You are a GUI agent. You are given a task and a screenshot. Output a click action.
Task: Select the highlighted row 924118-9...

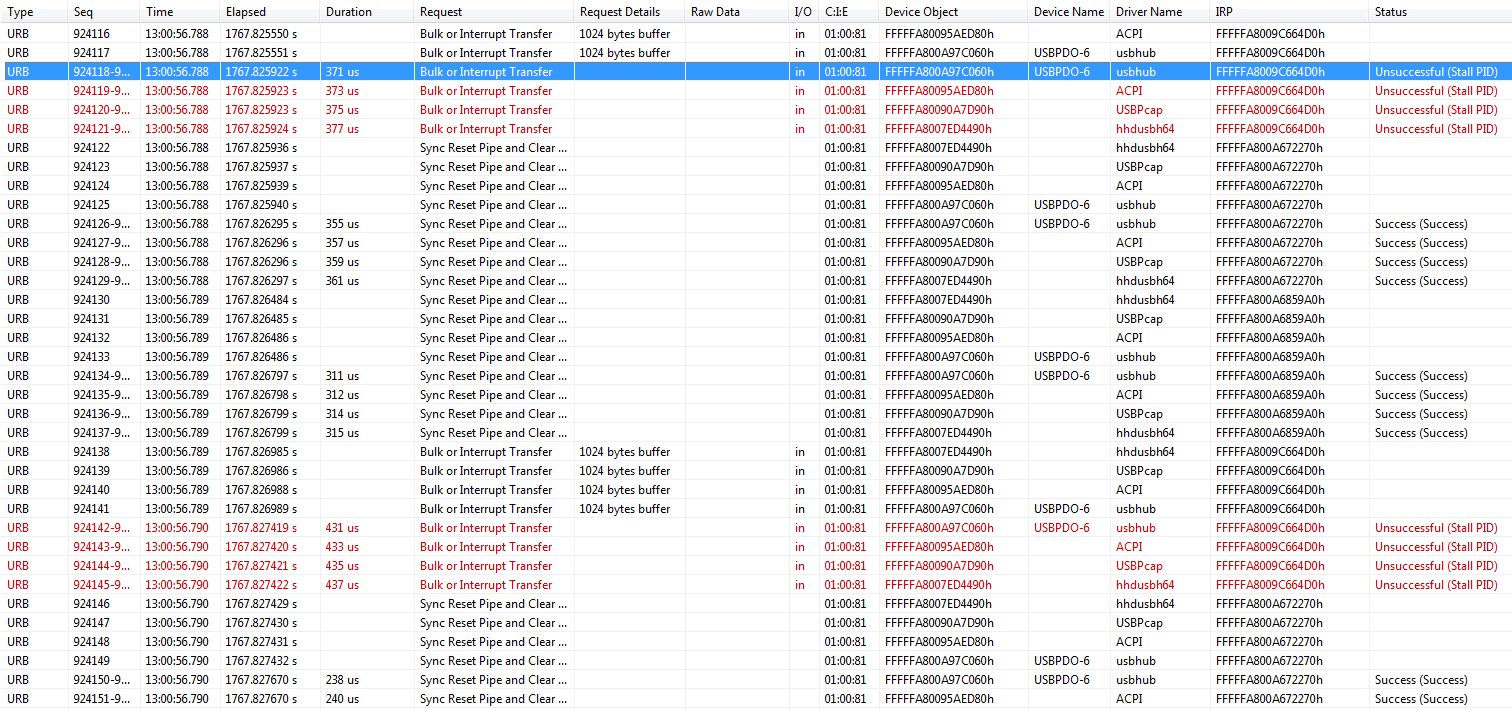tap(756, 72)
